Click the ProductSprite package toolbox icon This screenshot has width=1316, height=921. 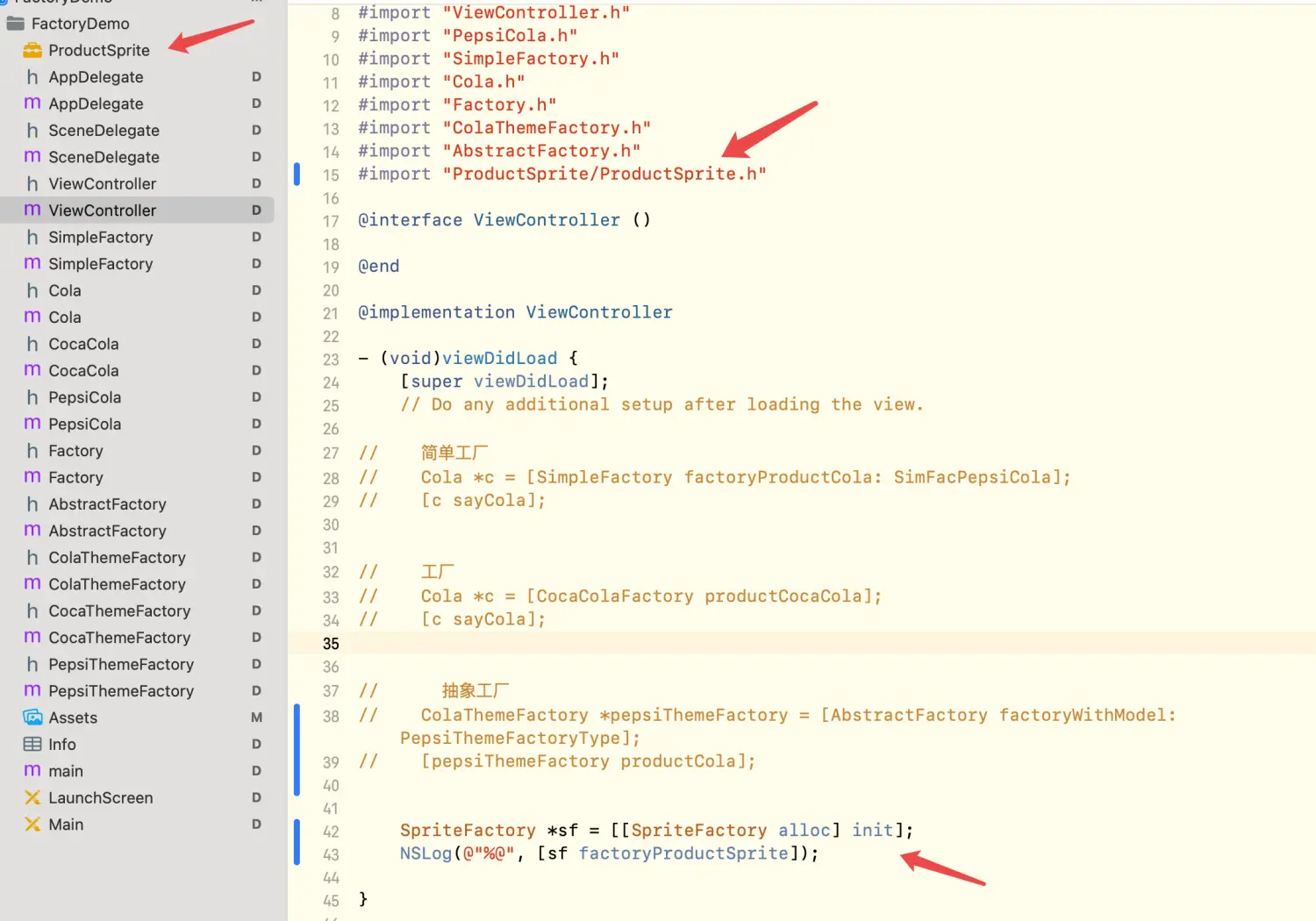coord(32,51)
